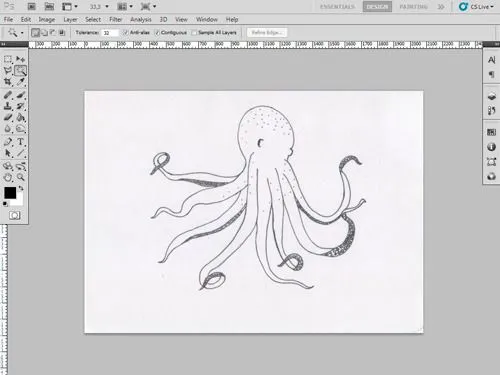Switch to Essentials workspace
This screenshot has height=375, width=500.
pyautogui.click(x=337, y=6)
